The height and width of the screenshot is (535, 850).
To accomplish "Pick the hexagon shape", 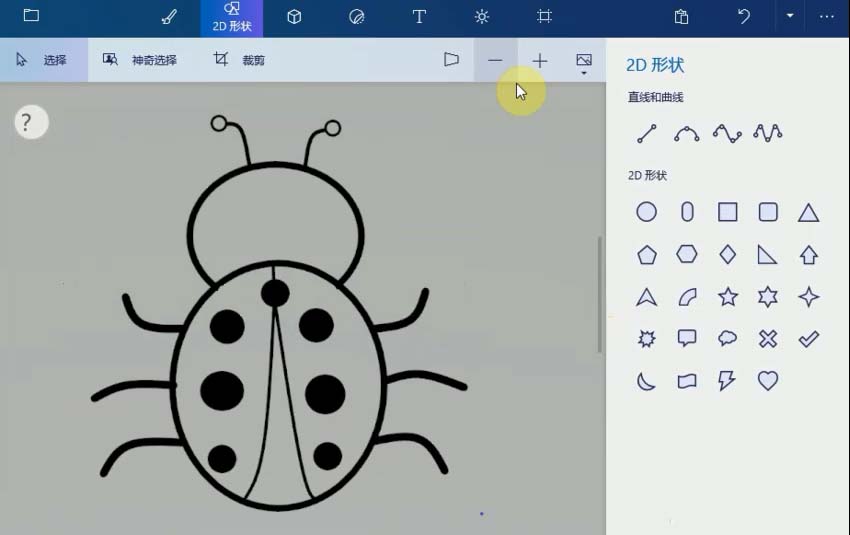I will [687, 254].
